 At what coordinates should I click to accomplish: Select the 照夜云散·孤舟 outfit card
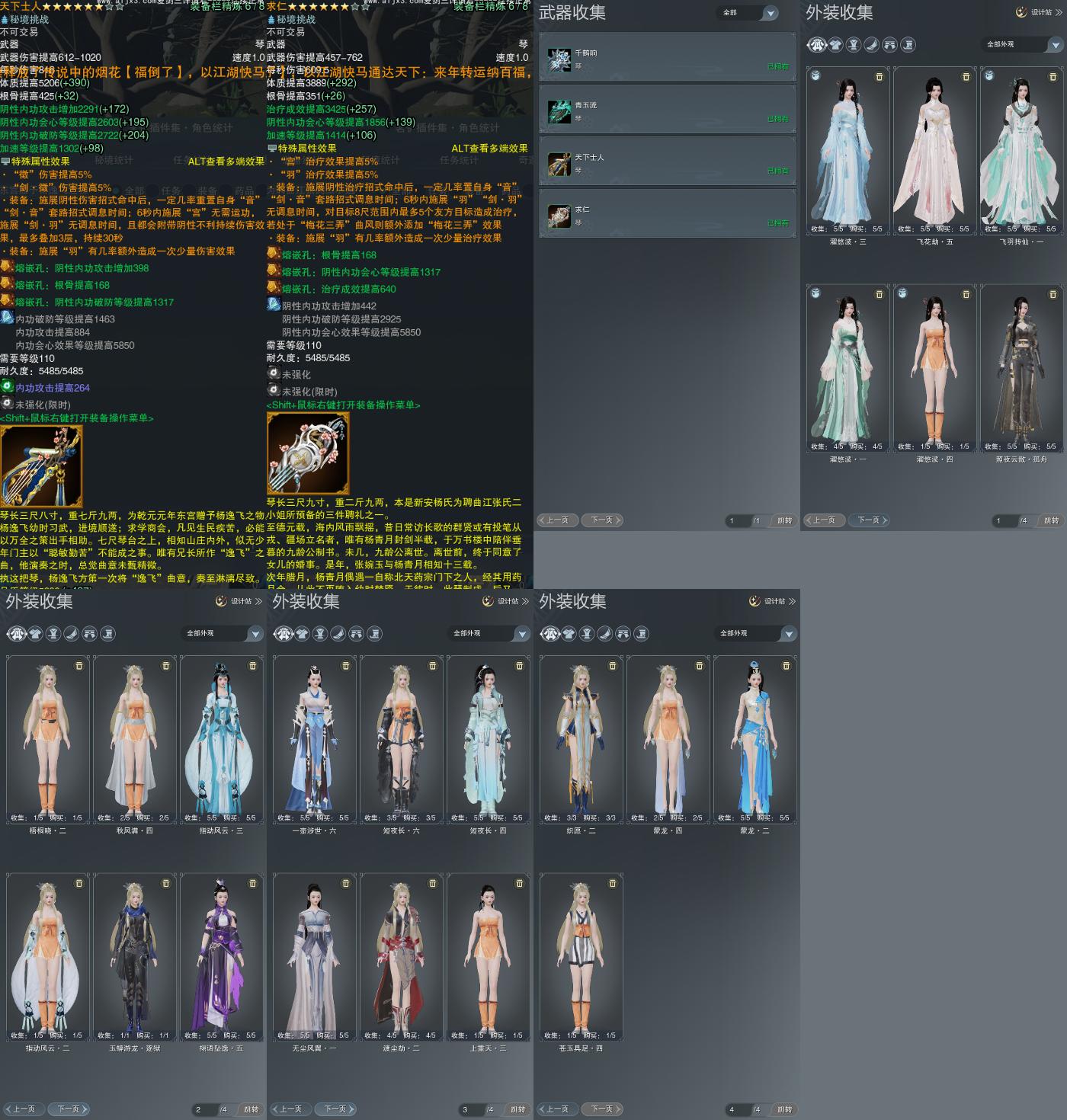click(x=1021, y=368)
